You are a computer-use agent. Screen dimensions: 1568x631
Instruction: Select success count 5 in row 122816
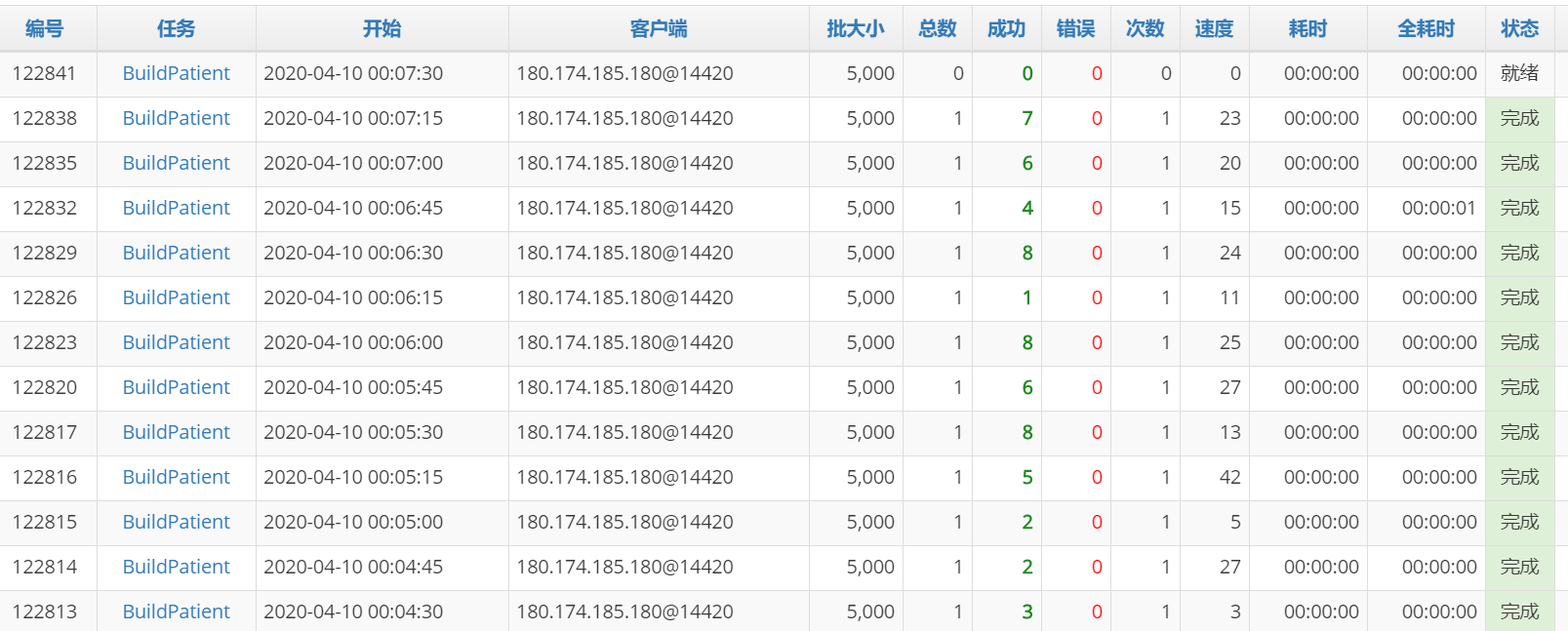1026,478
